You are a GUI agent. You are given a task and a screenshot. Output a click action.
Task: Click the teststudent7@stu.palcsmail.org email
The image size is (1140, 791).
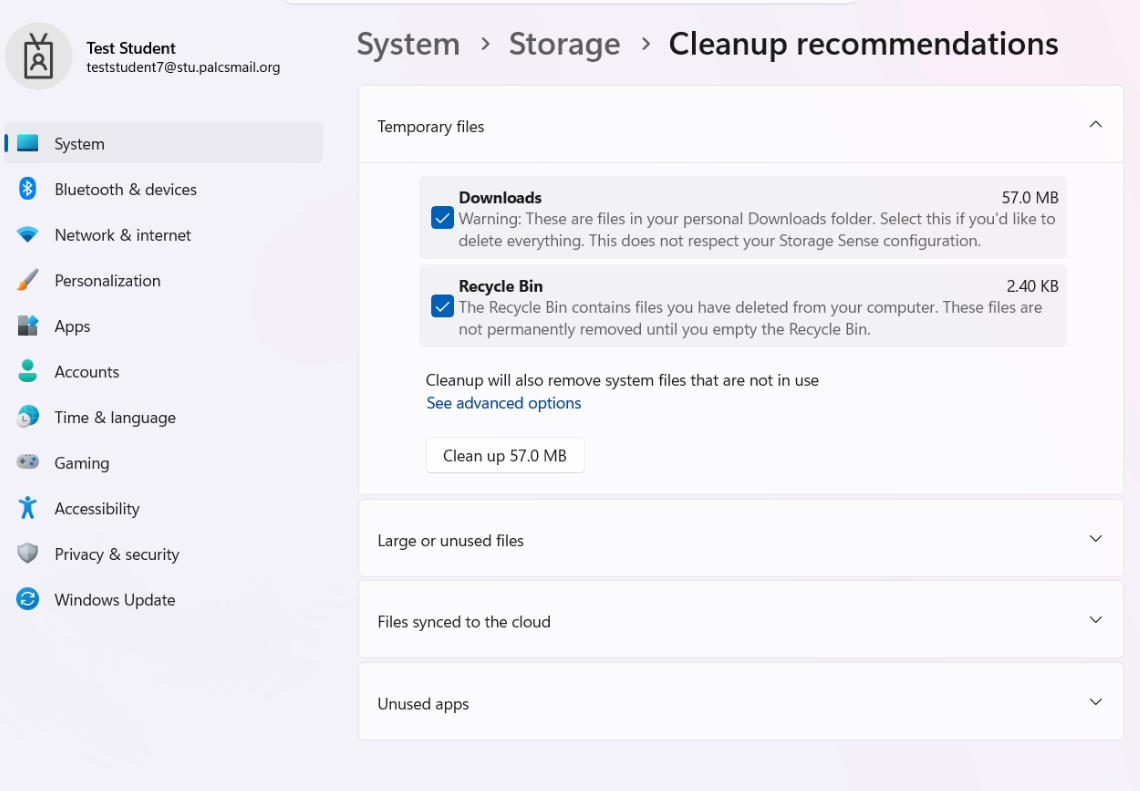(x=182, y=68)
